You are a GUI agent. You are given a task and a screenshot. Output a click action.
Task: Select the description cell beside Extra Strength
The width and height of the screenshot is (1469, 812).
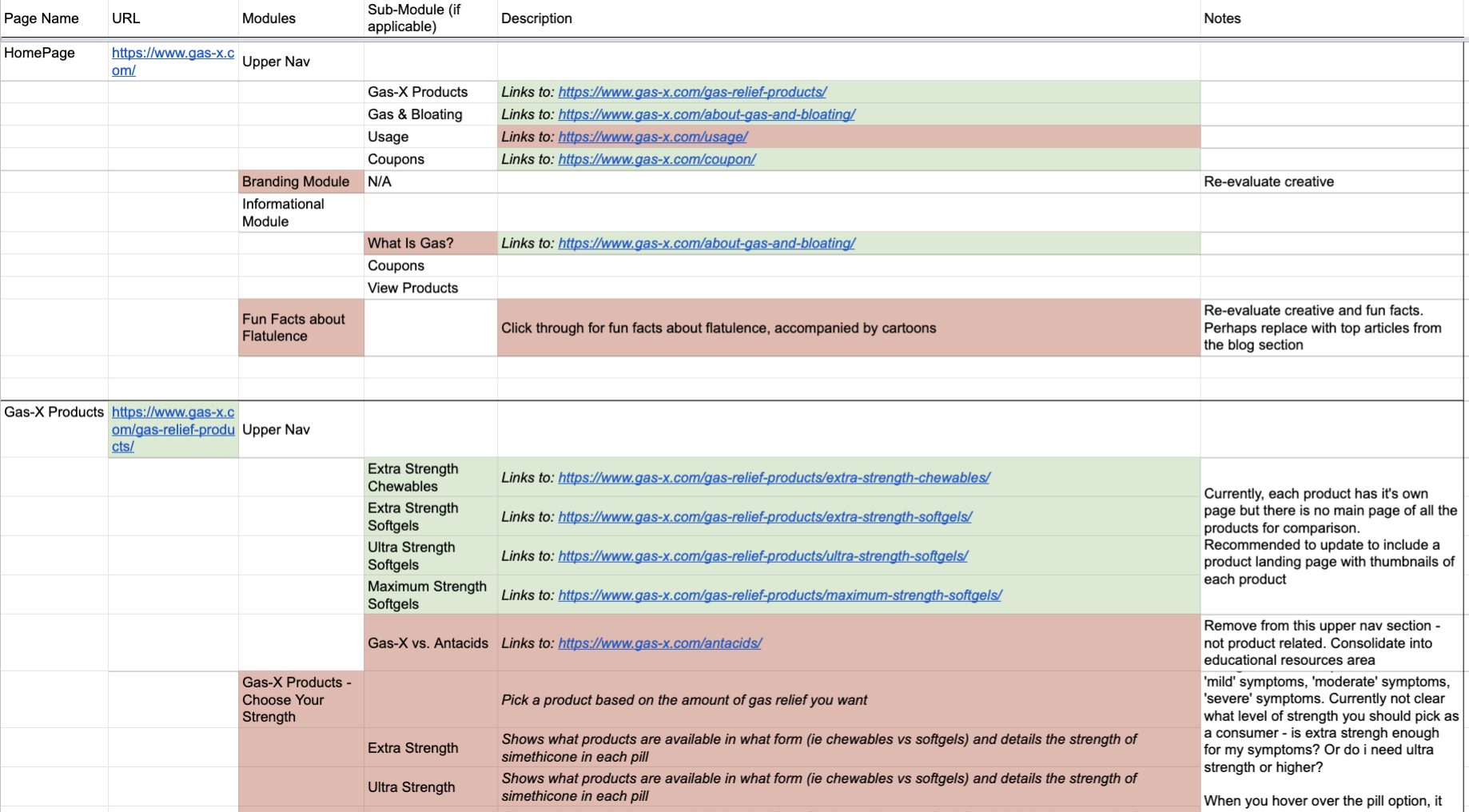click(x=849, y=748)
